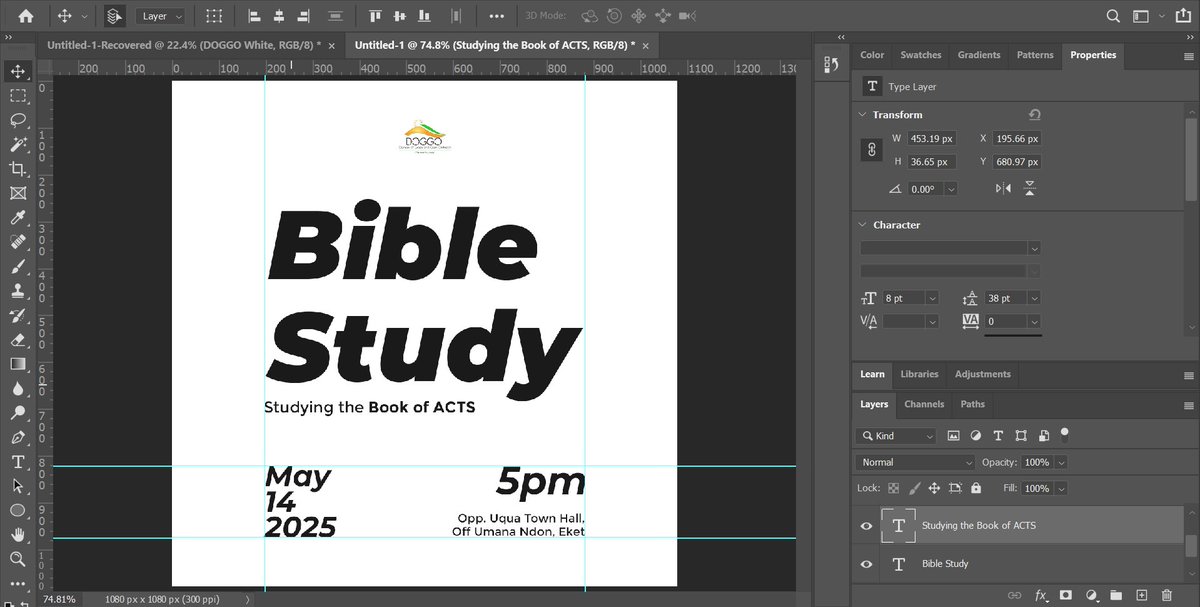Go to the Photoshop Home screen icon
The height and width of the screenshot is (607, 1200).
point(25,16)
